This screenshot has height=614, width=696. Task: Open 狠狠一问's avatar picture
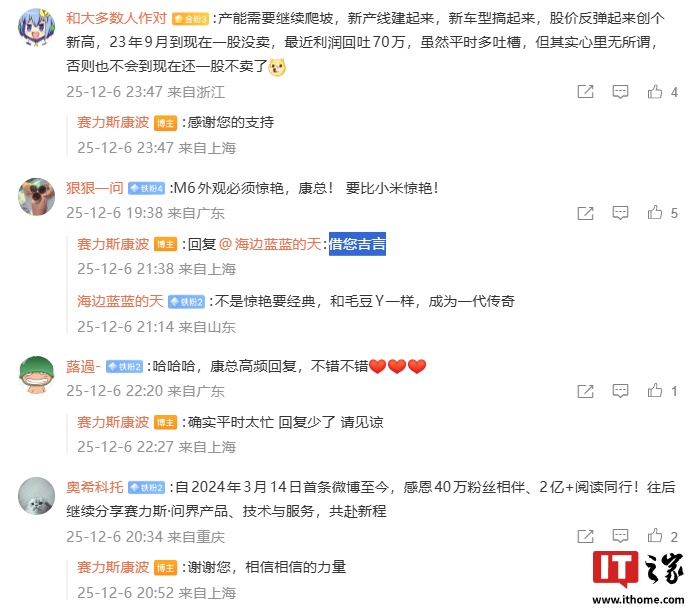(x=36, y=197)
